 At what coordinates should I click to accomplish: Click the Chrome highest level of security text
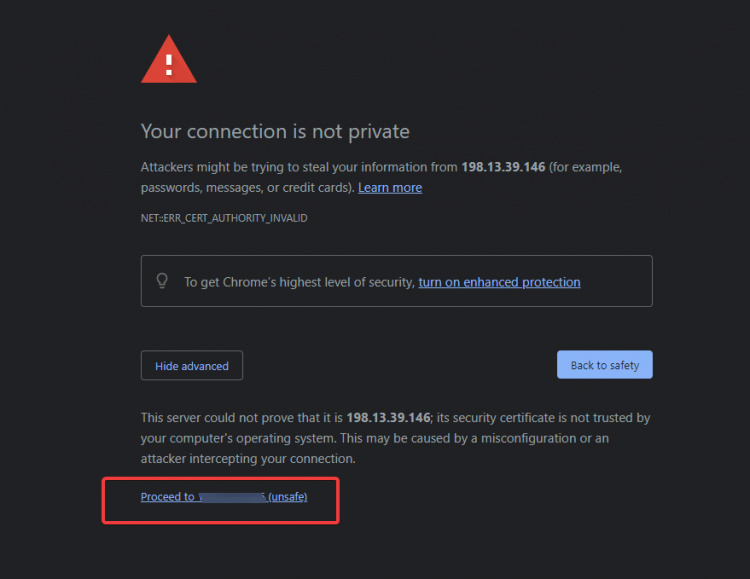(299, 283)
